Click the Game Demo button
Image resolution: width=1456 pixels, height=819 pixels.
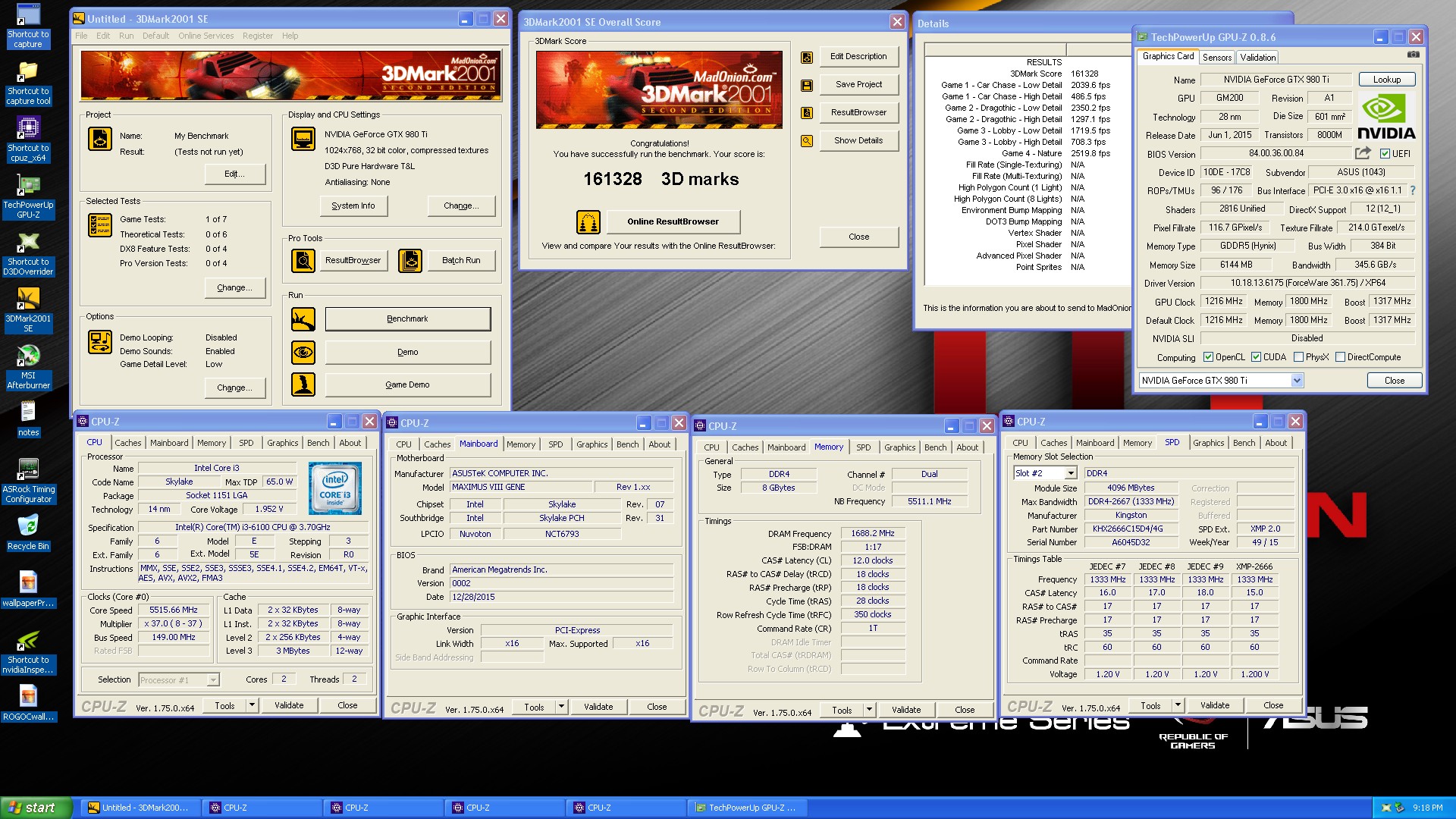[408, 385]
